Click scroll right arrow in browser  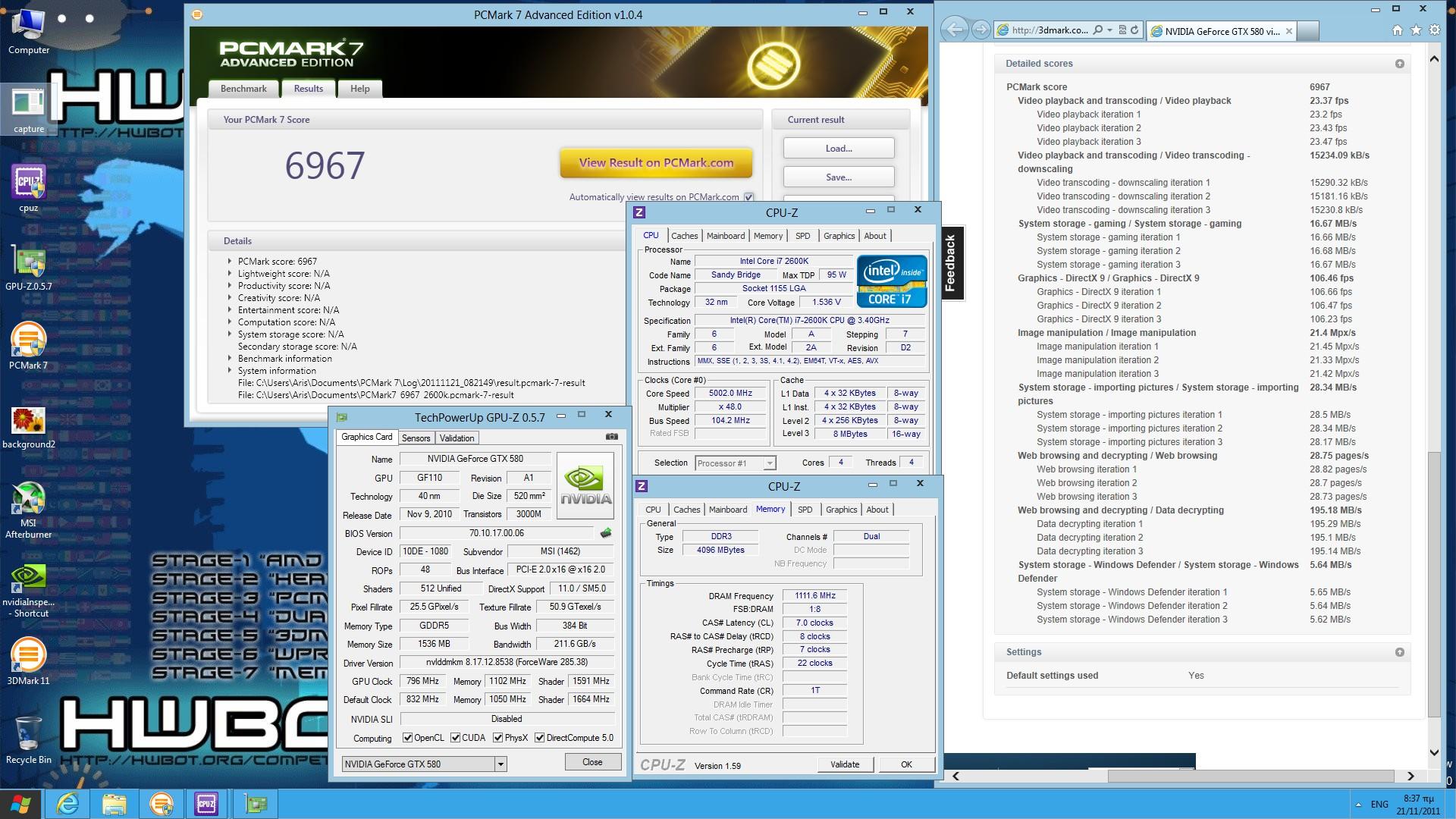(x=1410, y=776)
